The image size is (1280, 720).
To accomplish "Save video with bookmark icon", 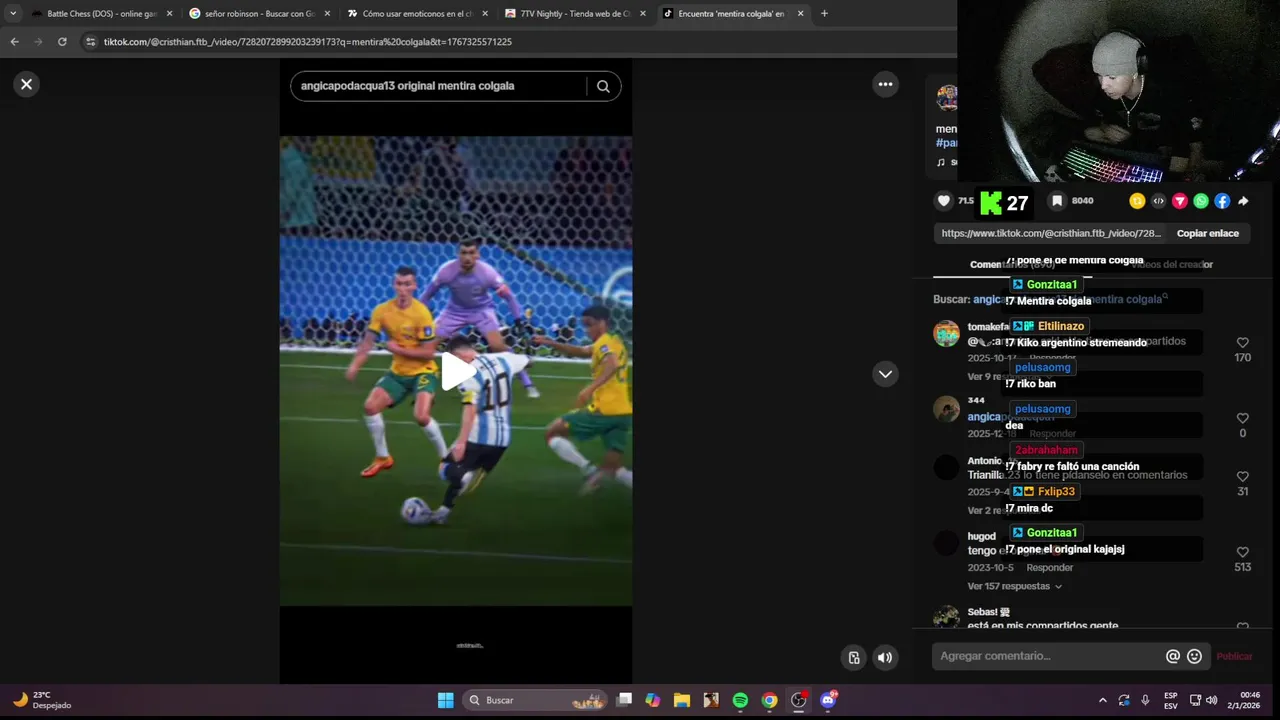I will coord(1057,201).
